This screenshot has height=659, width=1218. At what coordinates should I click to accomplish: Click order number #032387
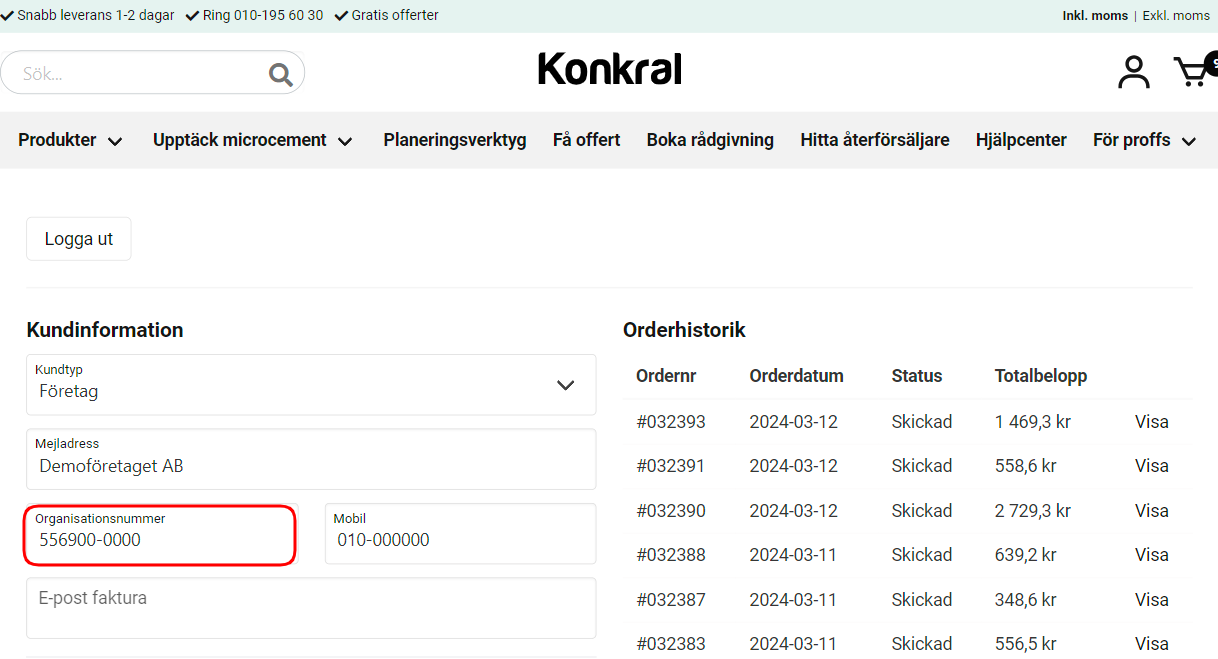coord(671,600)
